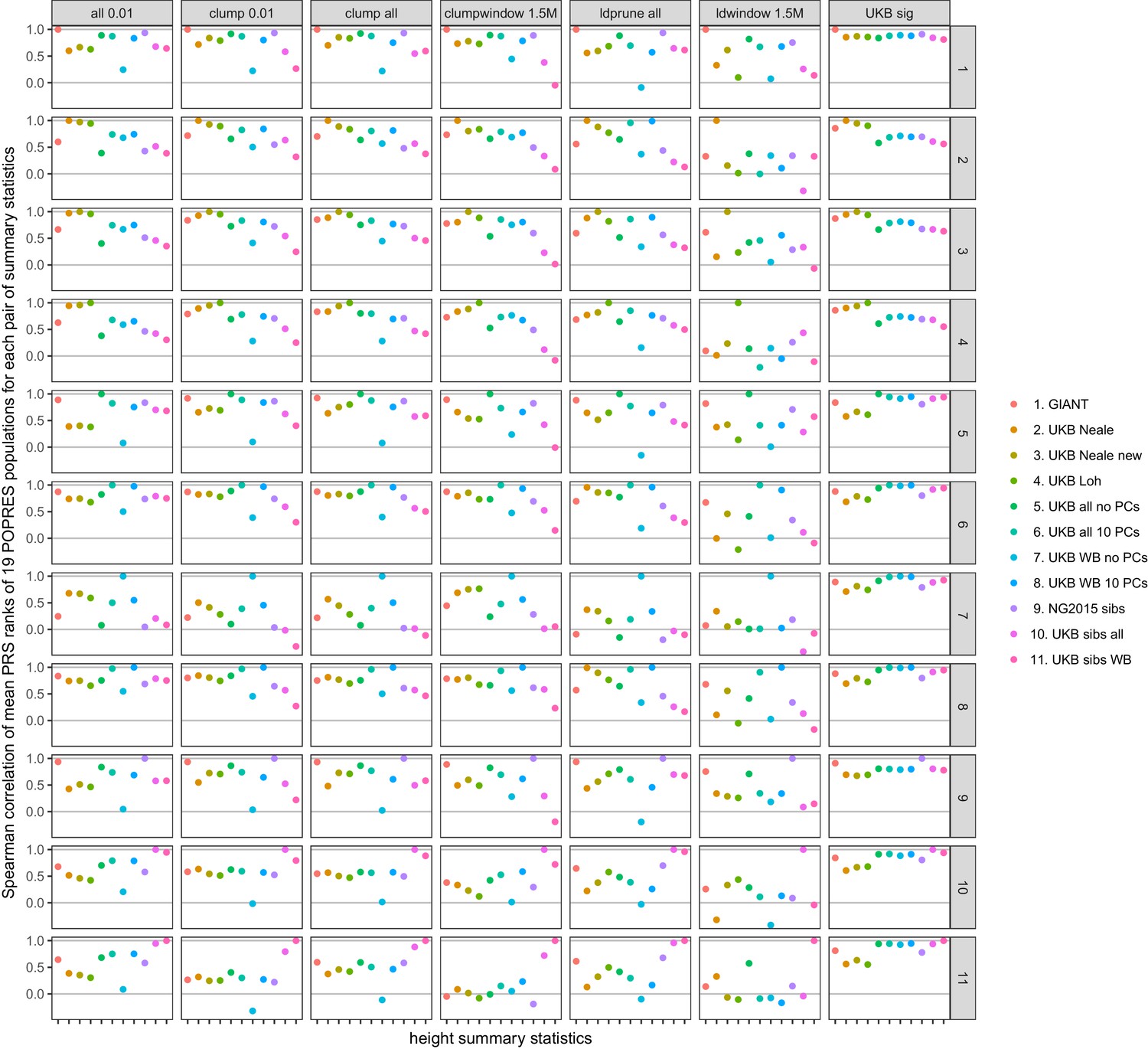Select the legend text '5. UKB all no PCs'

click(1086, 506)
